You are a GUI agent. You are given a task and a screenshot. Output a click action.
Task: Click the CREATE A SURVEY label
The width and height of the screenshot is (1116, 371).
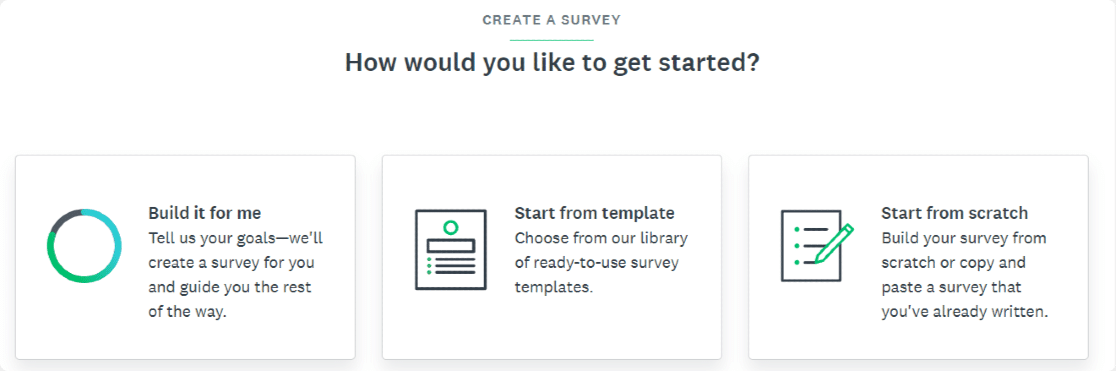click(x=552, y=20)
